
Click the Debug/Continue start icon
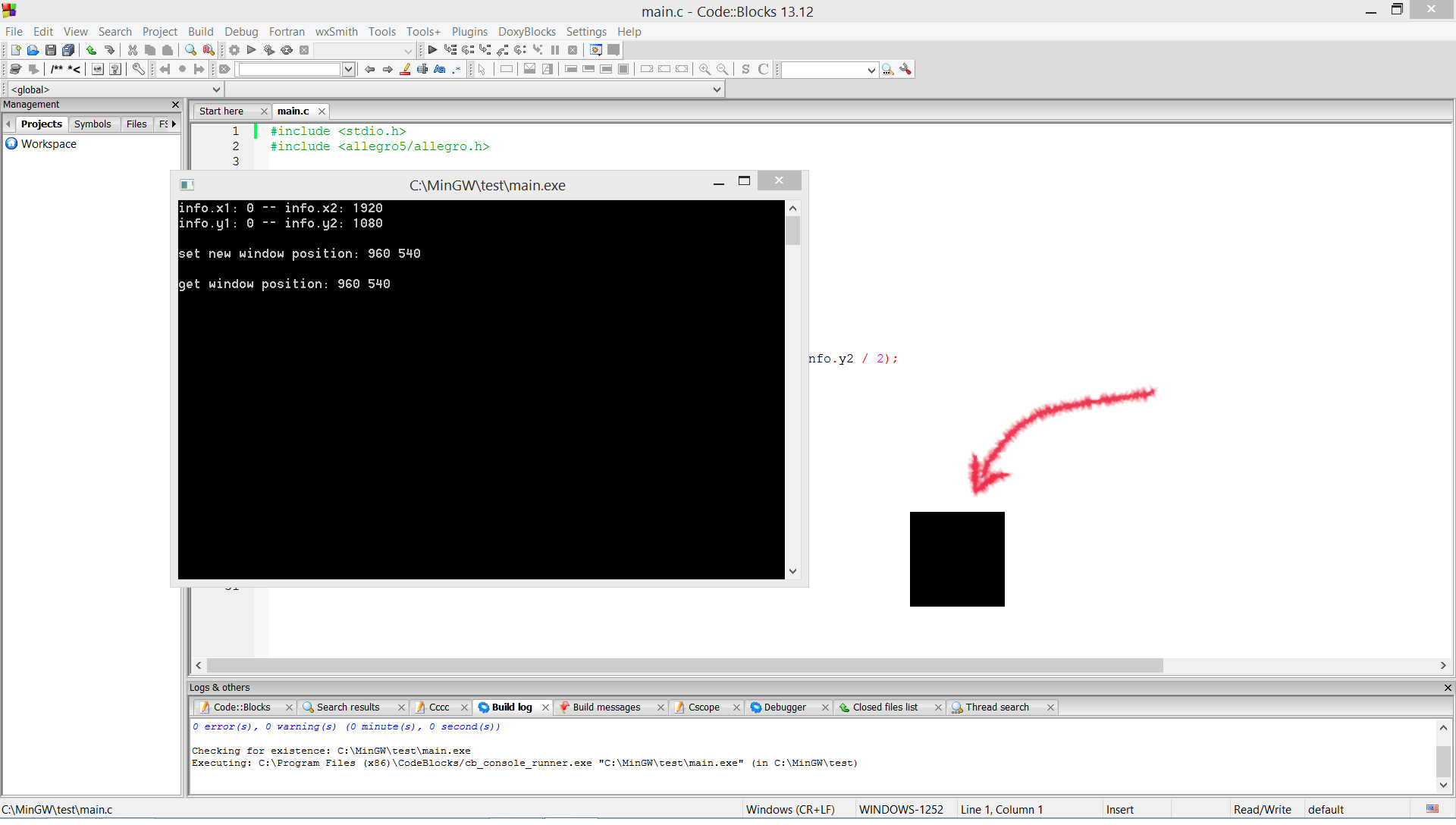click(x=432, y=50)
